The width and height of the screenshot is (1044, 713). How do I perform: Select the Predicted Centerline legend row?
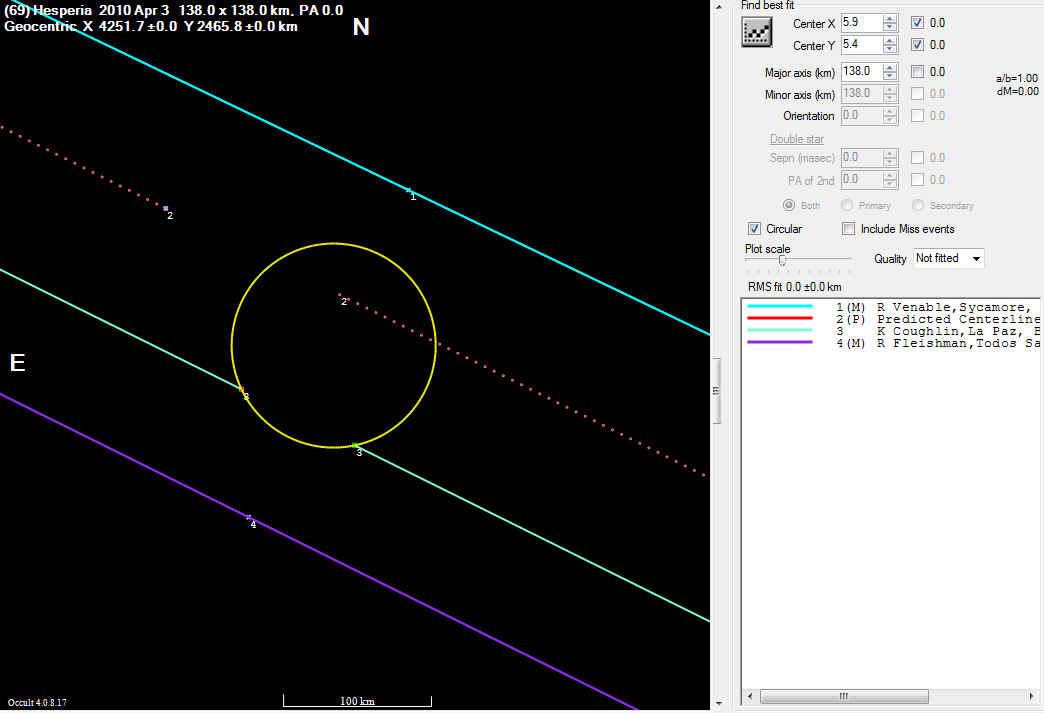click(x=891, y=319)
